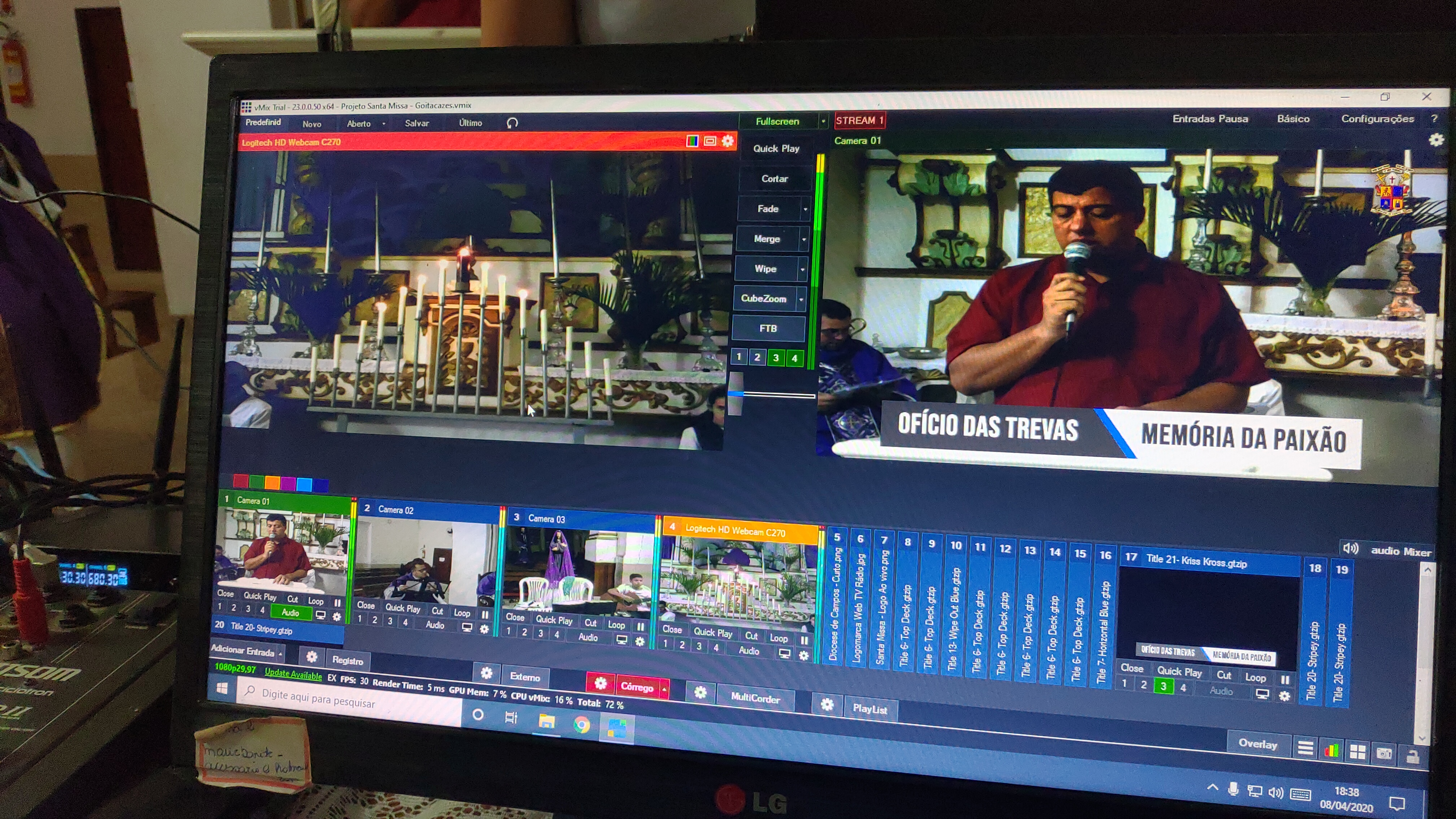Expand the Adicionar Entrada arrow
The image size is (1456, 819).
pos(281,654)
